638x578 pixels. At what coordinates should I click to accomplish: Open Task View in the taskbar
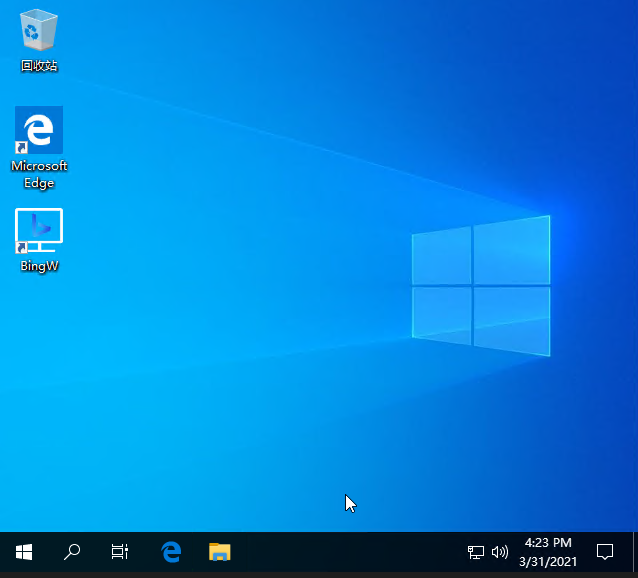tap(120, 552)
